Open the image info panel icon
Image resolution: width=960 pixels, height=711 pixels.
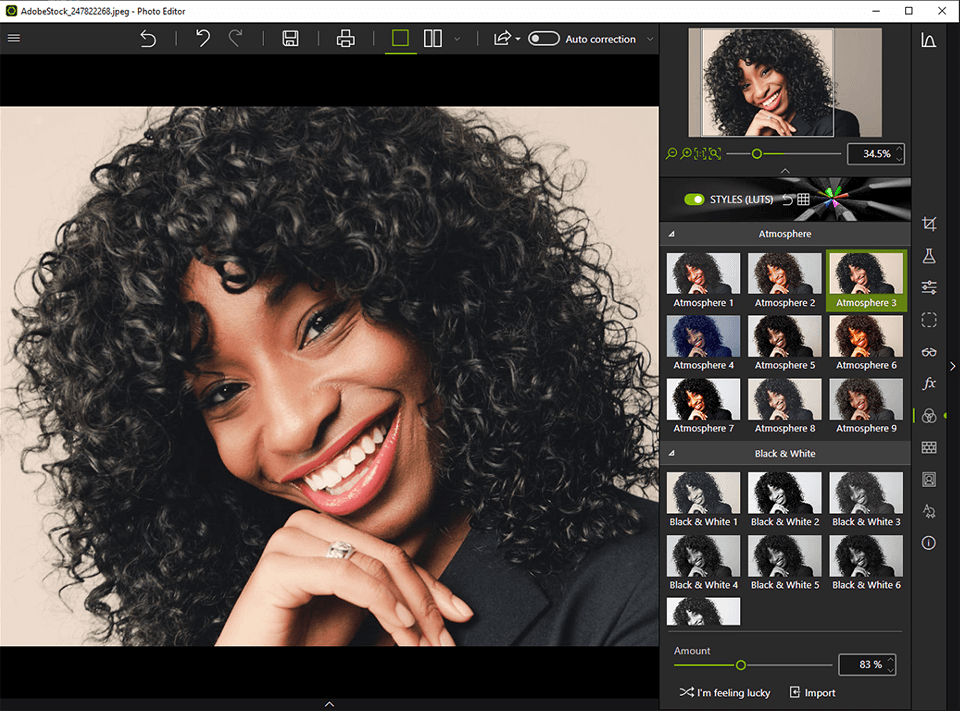(x=929, y=543)
